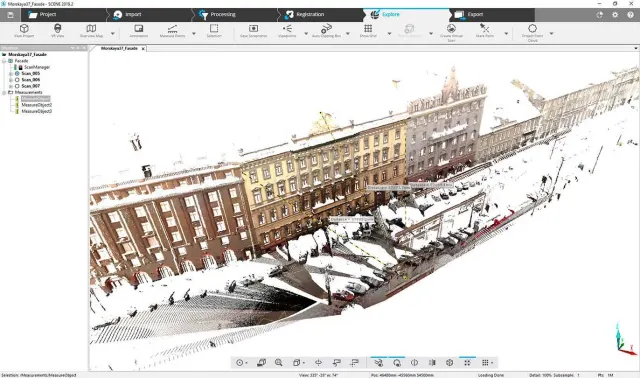Open the Mark Point dropdown arrow
The width and height of the screenshot is (640, 378).
(506, 33)
